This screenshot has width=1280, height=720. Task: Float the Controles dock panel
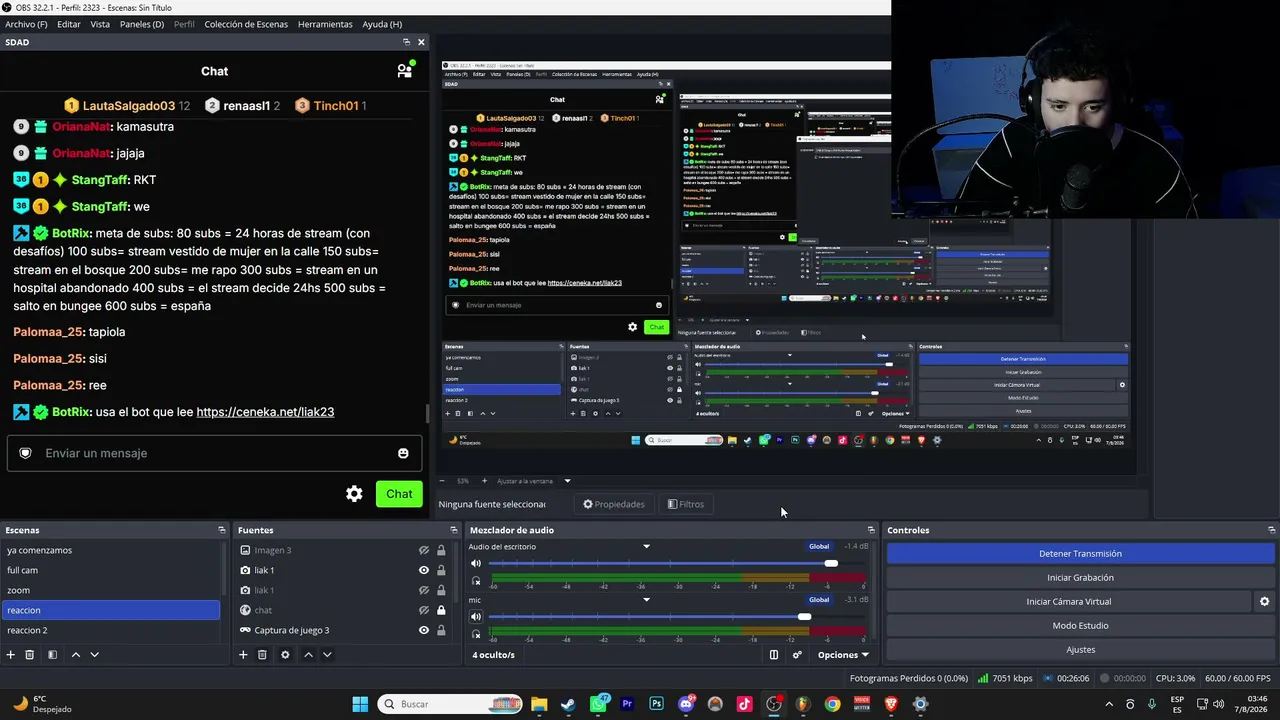coord(1271,530)
